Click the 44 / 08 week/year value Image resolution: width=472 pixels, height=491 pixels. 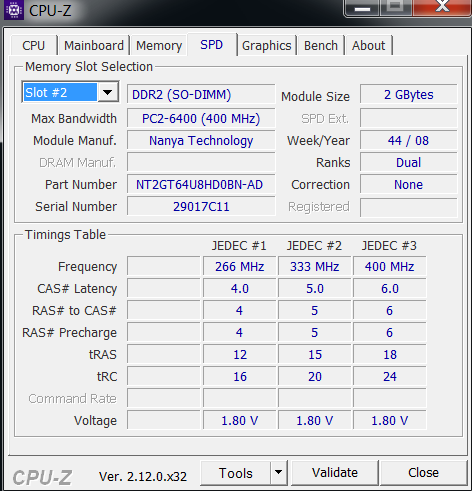409,140
